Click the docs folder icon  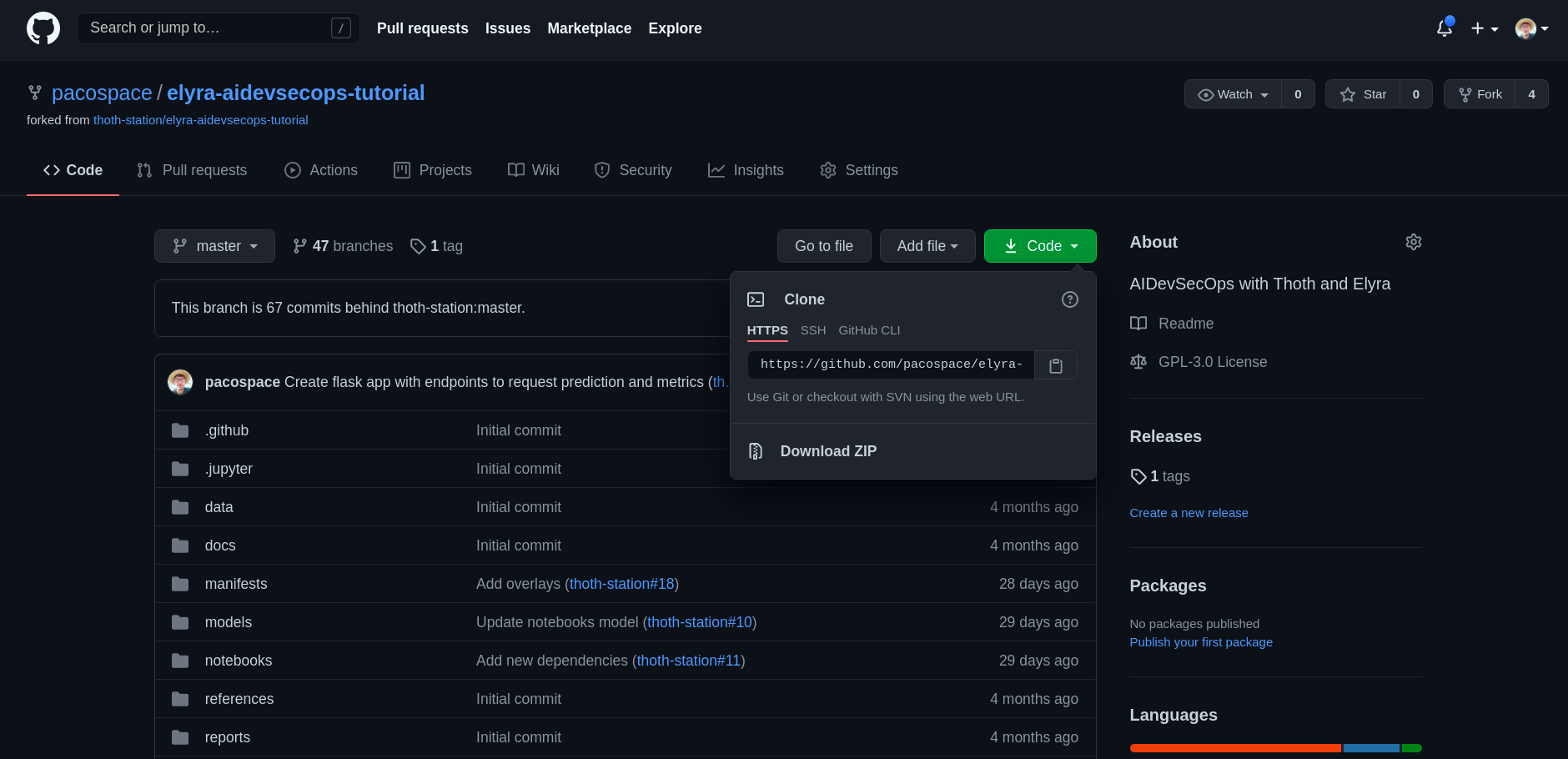click(180, 545)
